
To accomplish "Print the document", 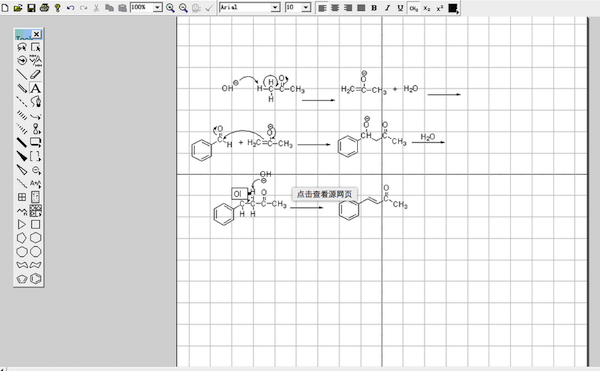I will [44, 8].
